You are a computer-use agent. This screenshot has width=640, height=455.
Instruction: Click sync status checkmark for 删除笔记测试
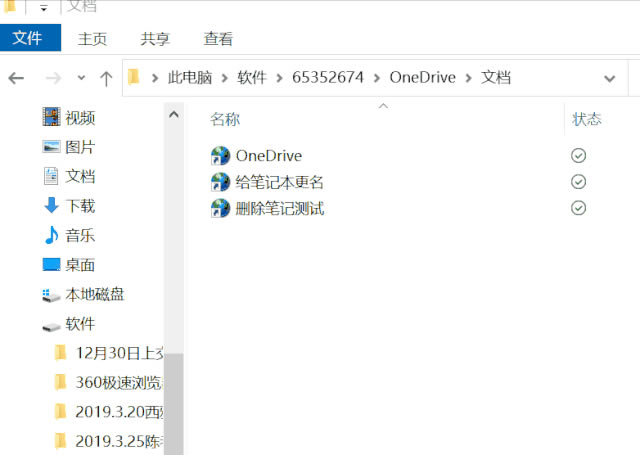click(x=578, y=208)
